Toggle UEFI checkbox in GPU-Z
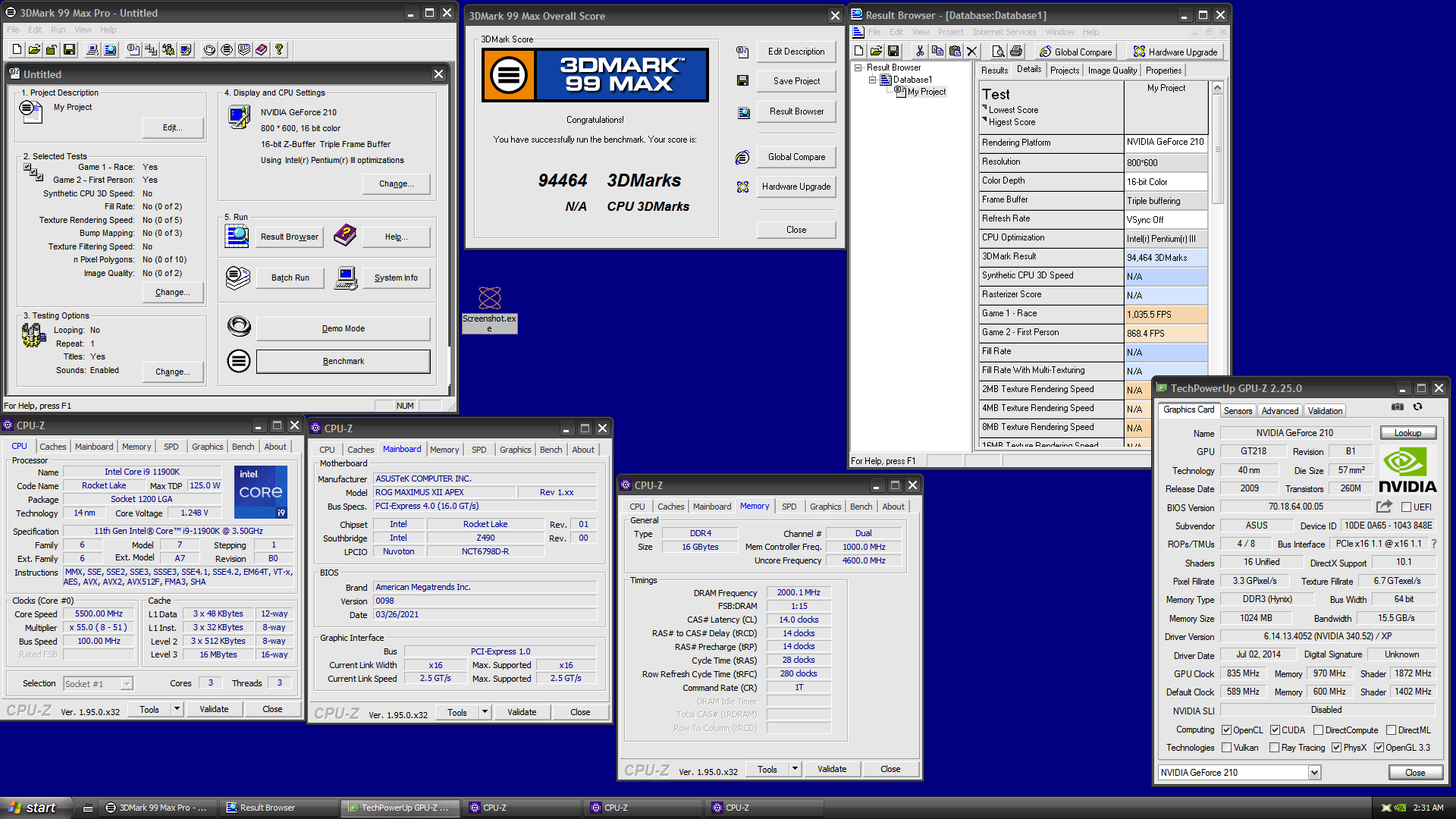 pyautogui.click(x=1406, y=507)
